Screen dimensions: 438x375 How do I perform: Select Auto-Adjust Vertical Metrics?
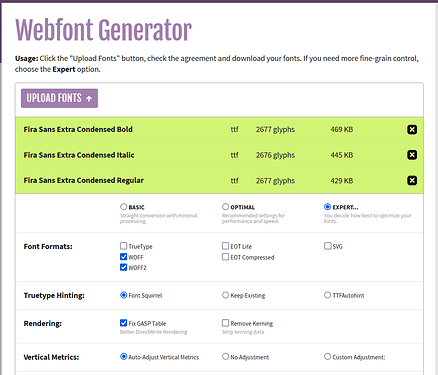point(124,357)
